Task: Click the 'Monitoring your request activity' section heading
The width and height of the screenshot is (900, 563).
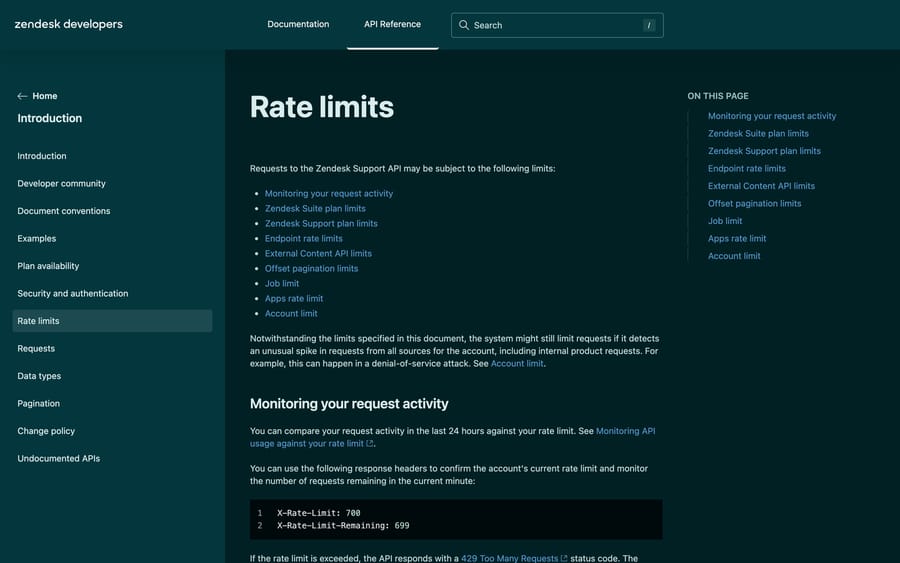Action: [349, 403]
